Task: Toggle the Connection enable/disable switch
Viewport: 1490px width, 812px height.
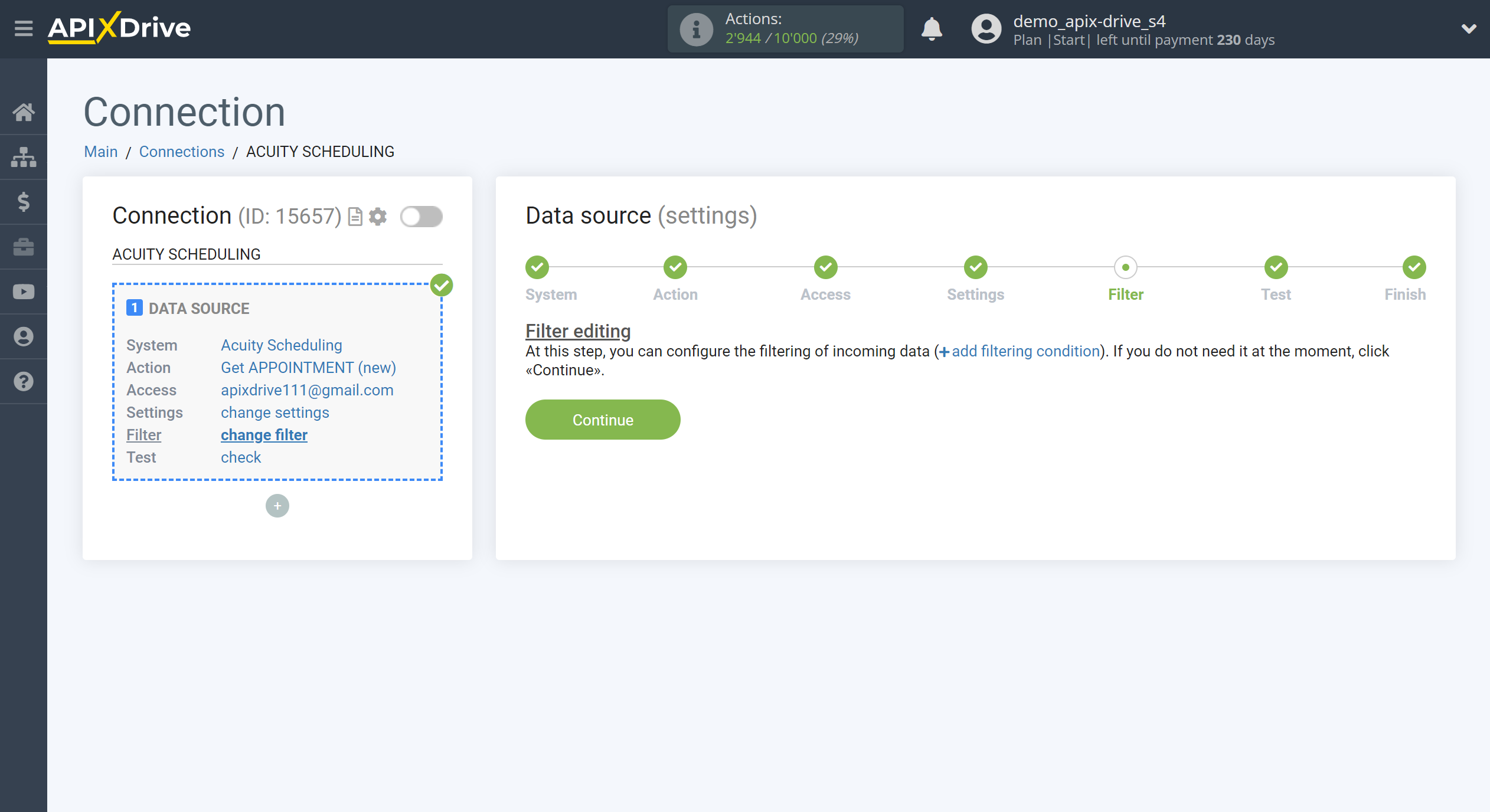Action: 421,216
